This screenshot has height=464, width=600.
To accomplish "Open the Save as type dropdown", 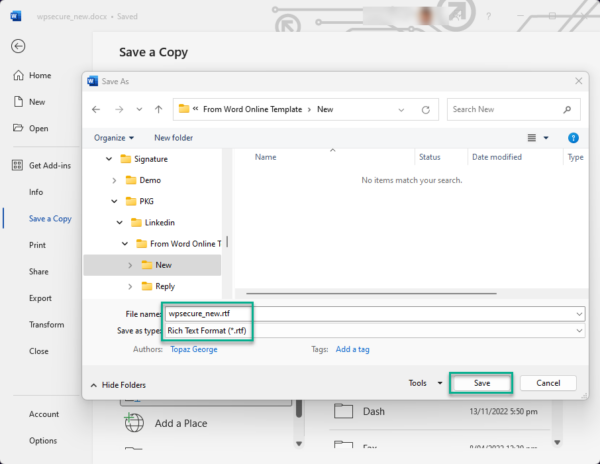I will (579, 330).
